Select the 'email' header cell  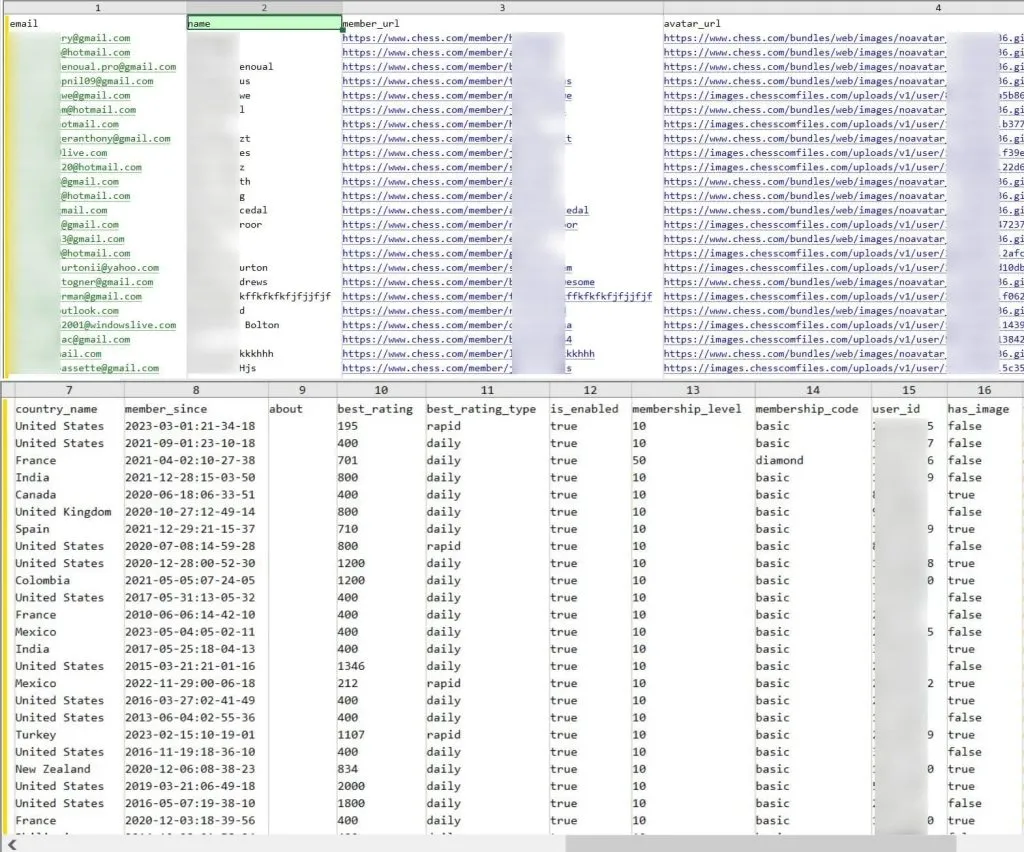(x=97, y=24)
